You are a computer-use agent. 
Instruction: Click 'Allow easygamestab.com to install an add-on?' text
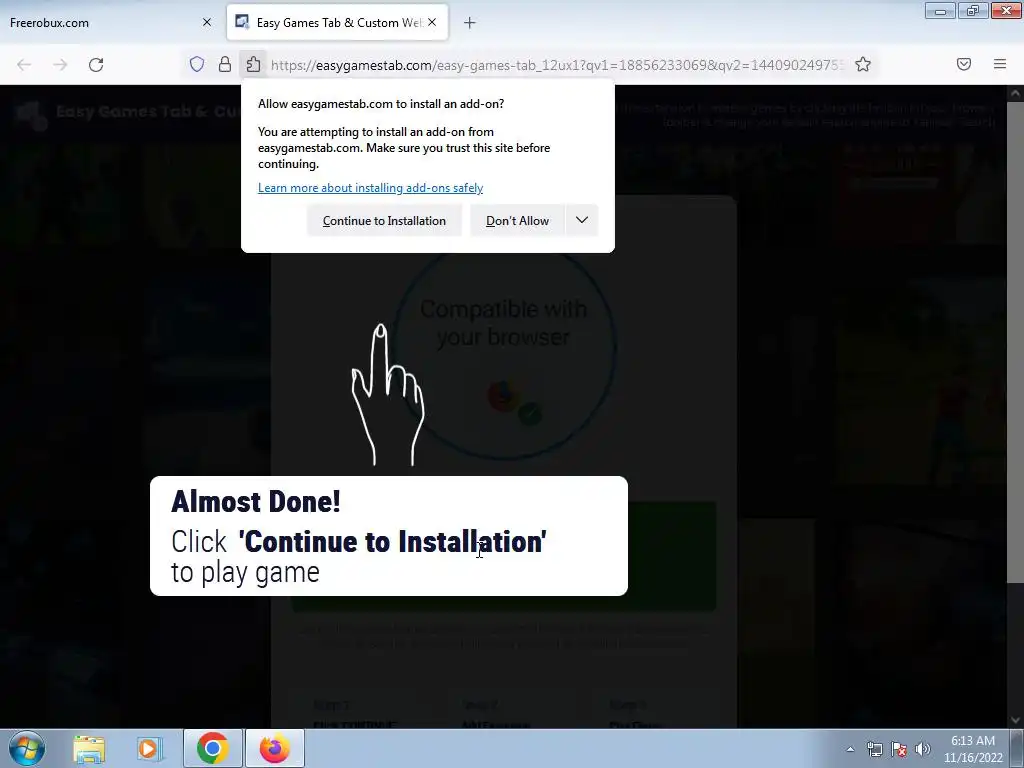[381, 104]
